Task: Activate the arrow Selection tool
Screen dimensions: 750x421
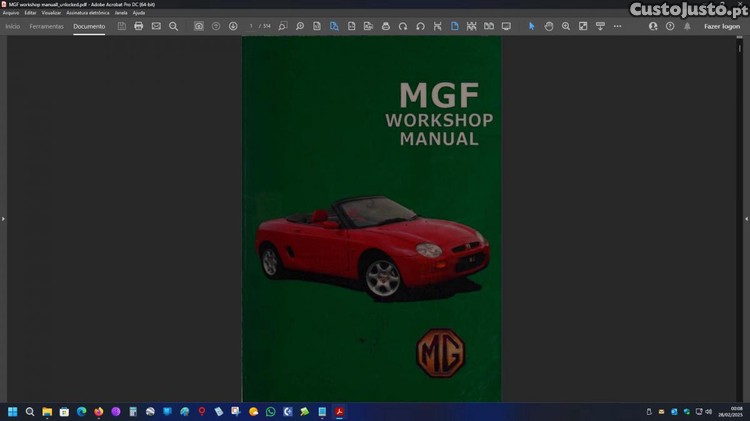Action: click(531, 26)
